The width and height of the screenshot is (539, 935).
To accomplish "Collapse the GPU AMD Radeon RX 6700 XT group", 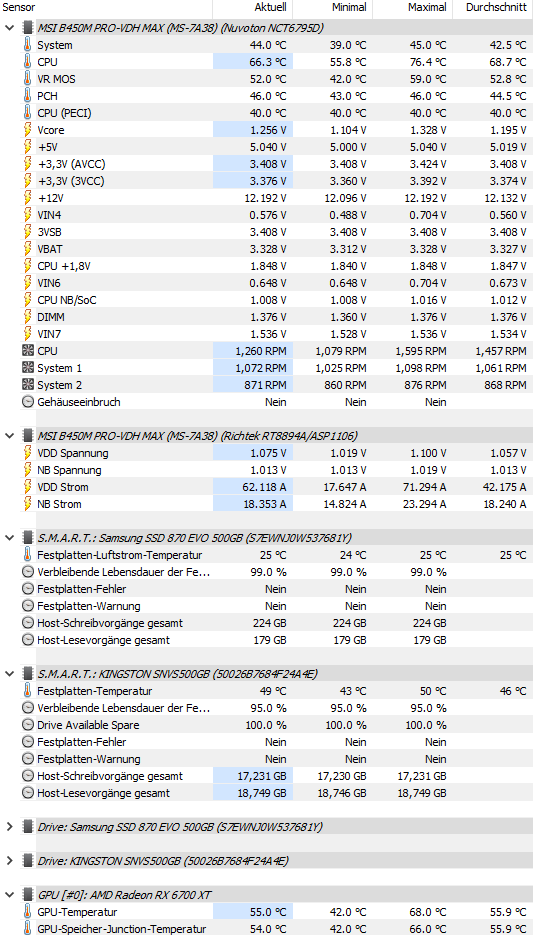I will [9, 895].
